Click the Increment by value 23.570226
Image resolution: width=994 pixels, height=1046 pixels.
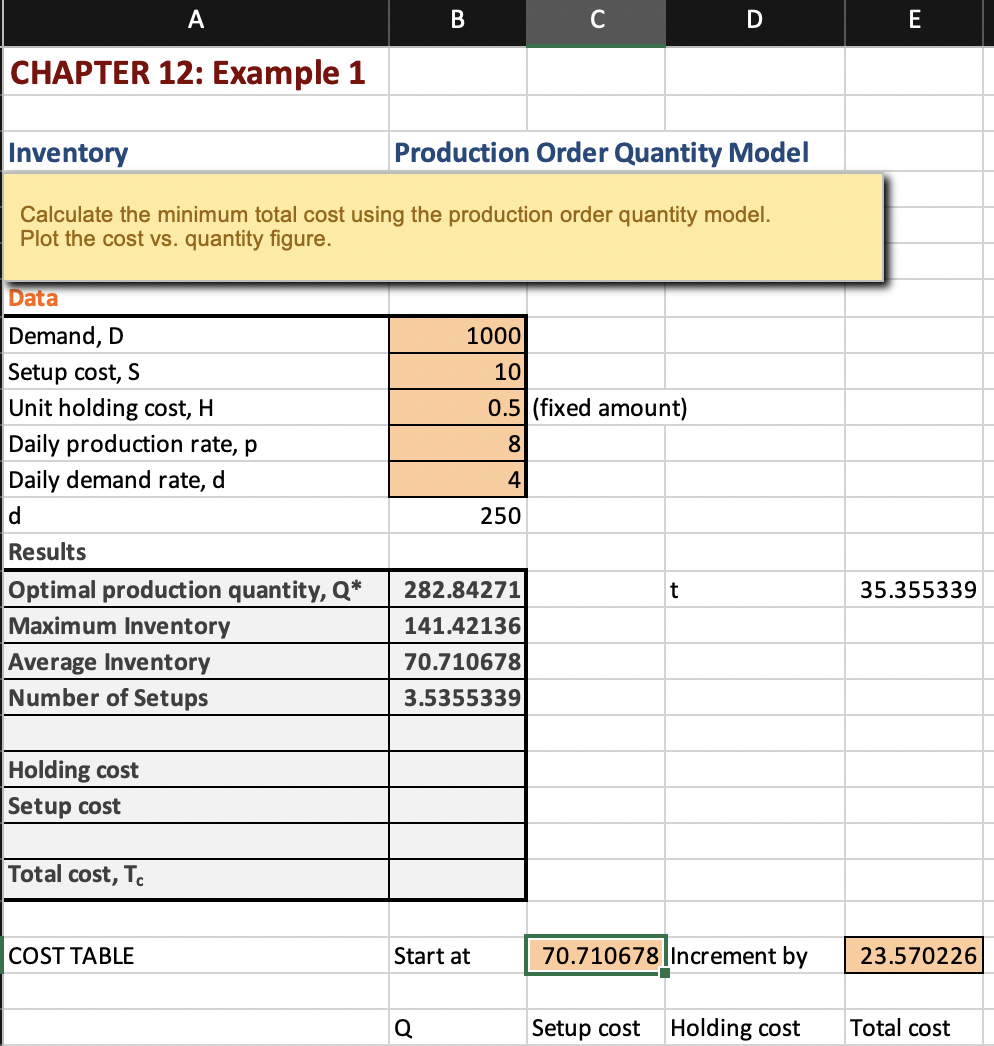913,955
